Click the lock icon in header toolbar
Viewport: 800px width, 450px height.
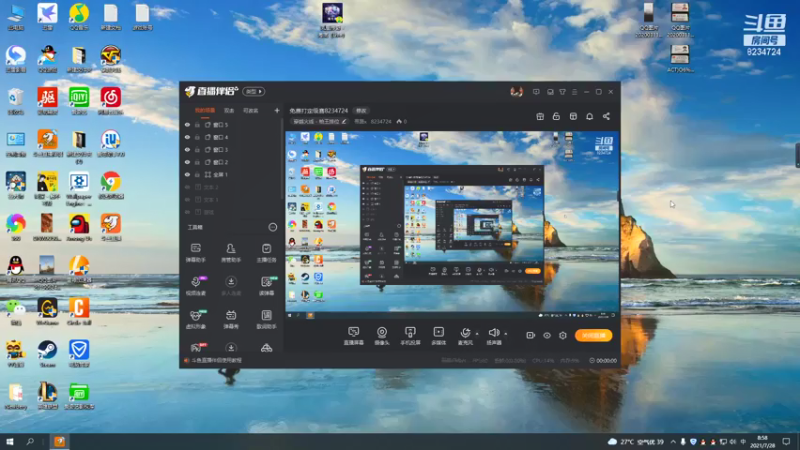(x=556, y=116)
